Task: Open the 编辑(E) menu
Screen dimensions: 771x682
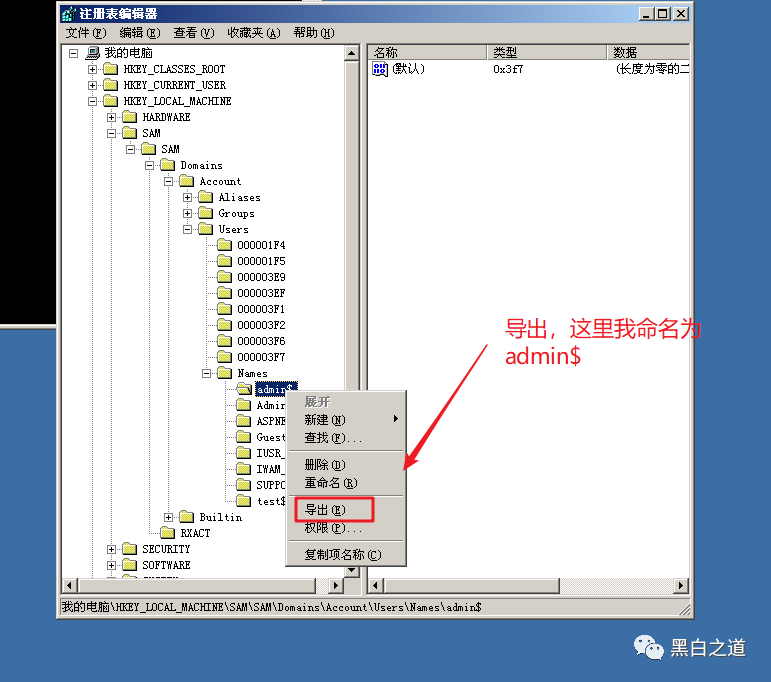Action: (140, 33)
